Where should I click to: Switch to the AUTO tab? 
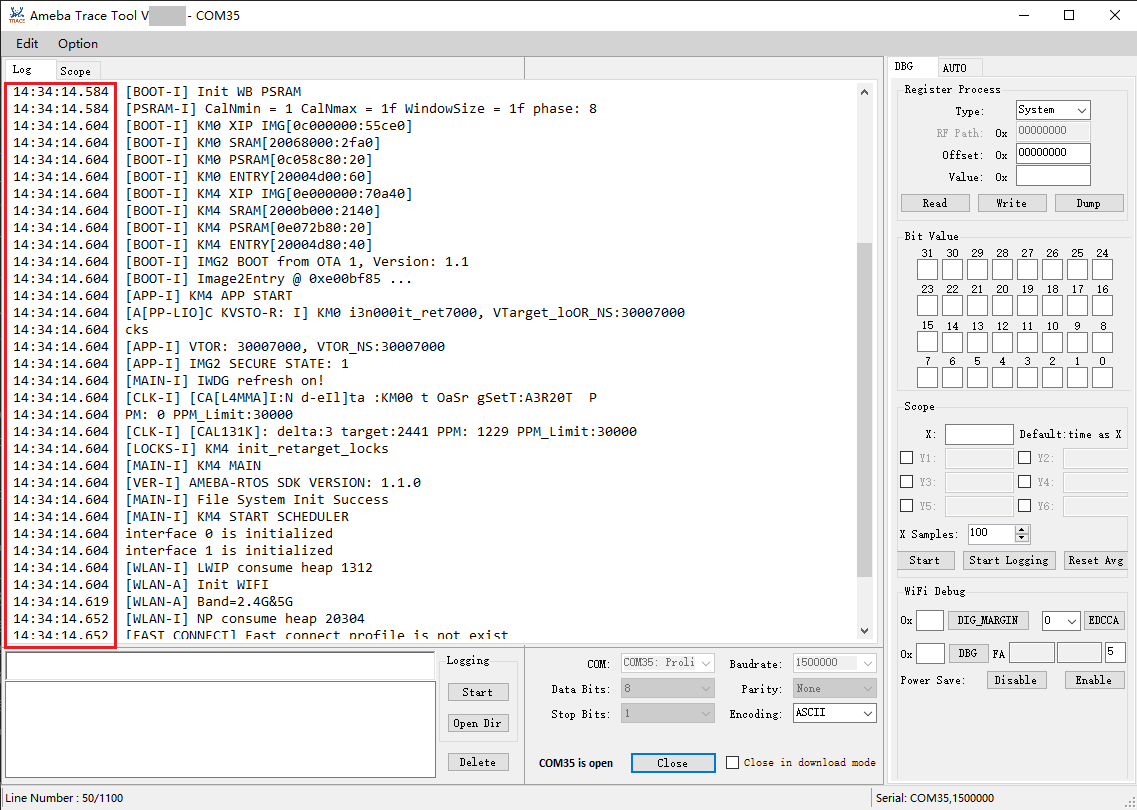click(x=954, y=68)
